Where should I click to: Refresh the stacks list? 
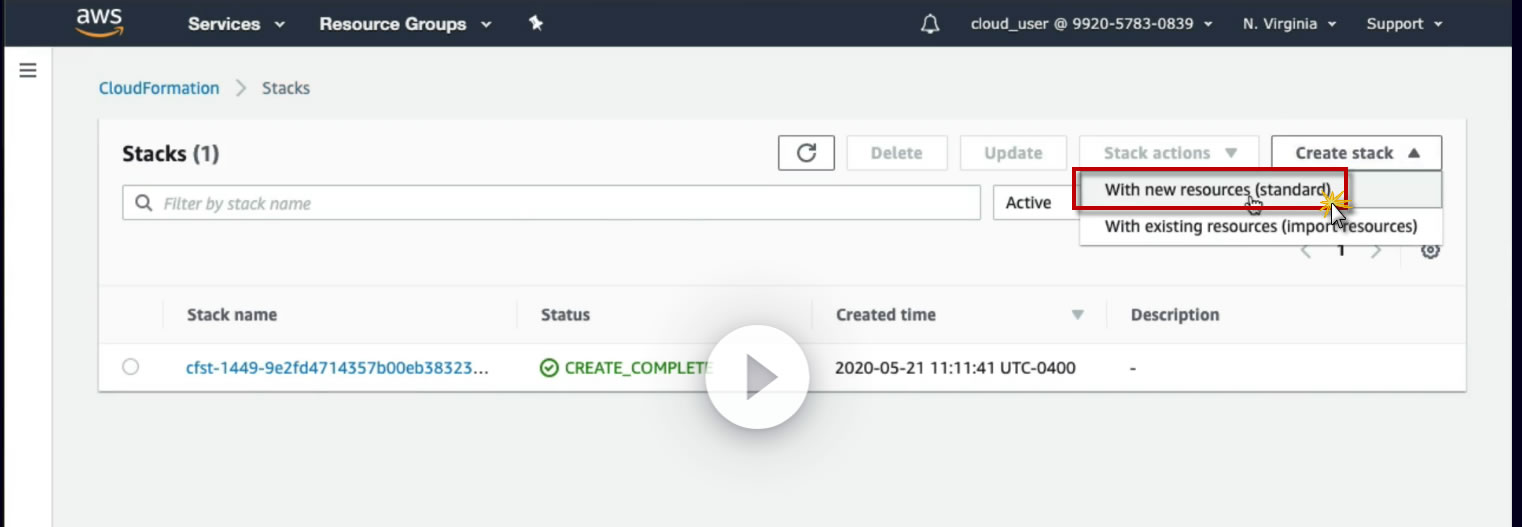(x=806, y=153)
